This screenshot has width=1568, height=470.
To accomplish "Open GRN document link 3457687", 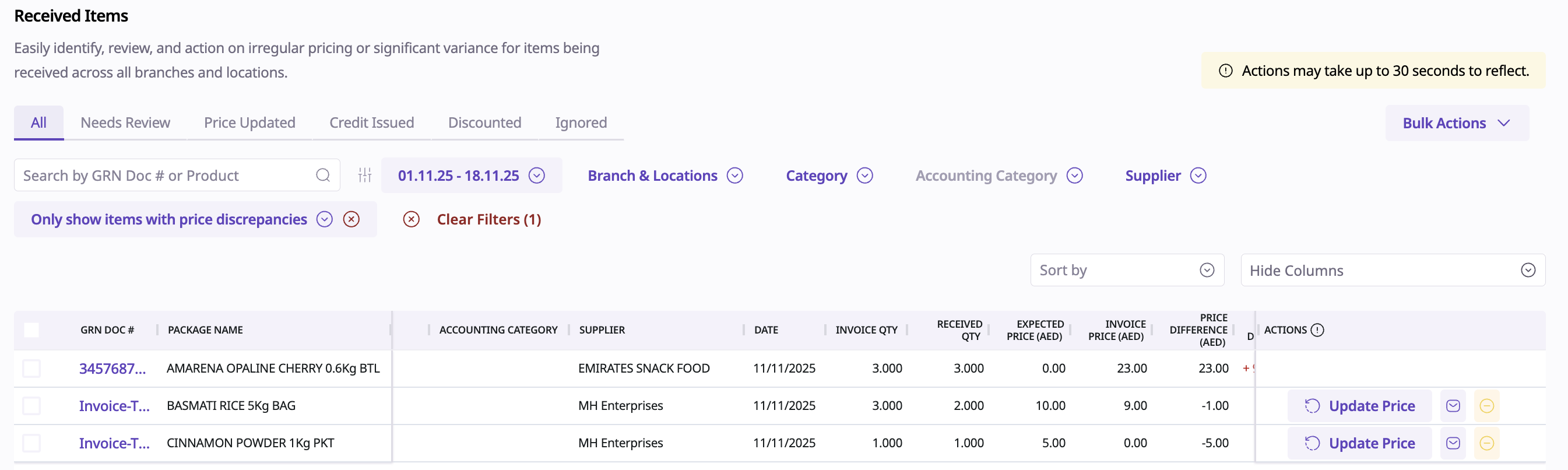I will (112, 369).
